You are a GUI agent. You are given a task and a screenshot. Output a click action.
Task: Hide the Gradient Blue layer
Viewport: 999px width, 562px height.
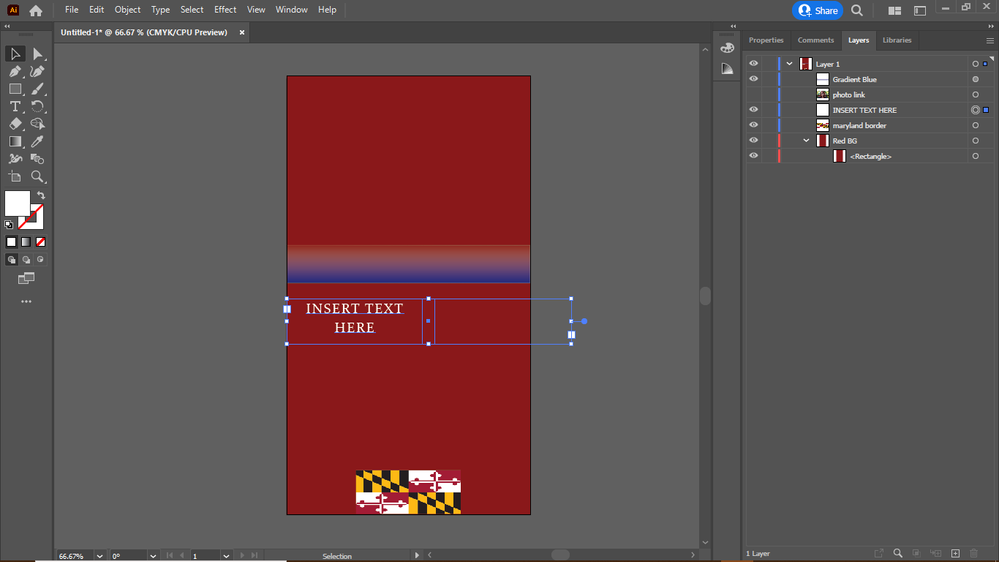tap(754, 79)
